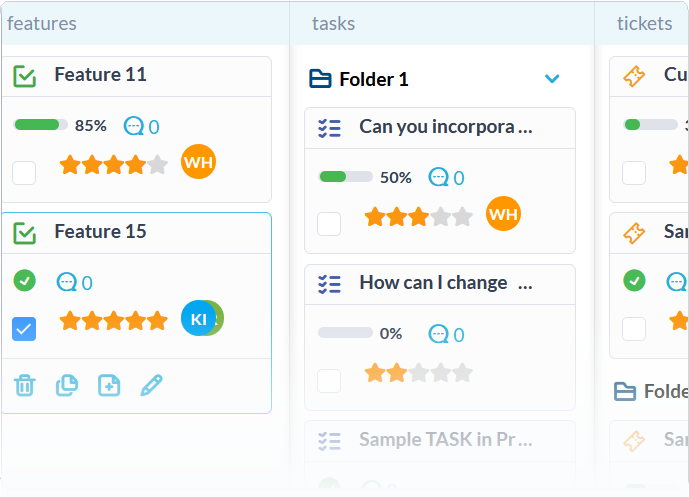The image size is (689, 497).
Task: Open the Feature 11 card title
Action: coord(101,74)
